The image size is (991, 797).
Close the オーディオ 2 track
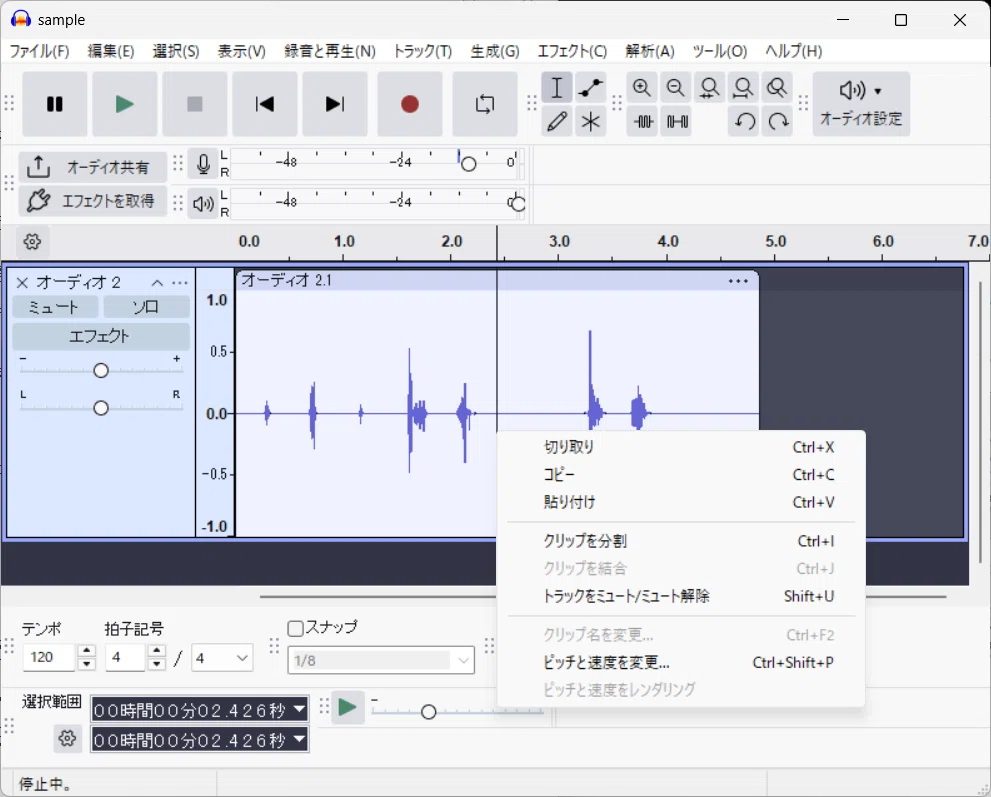click(x=22, y=283)
